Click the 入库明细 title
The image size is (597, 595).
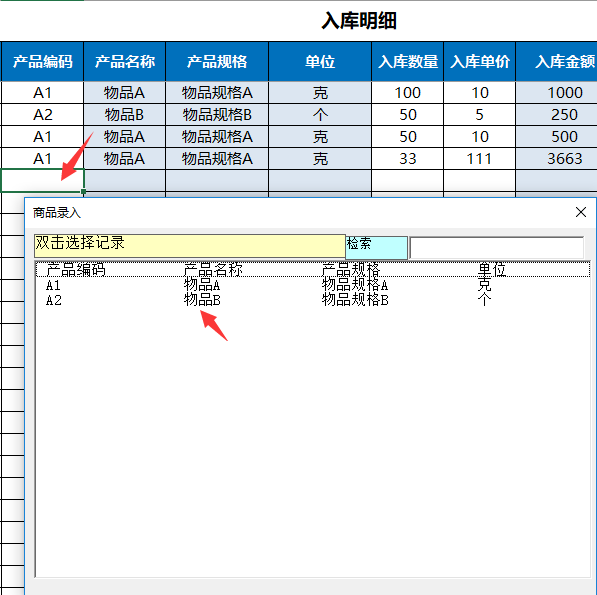click(x=359, y=21)
